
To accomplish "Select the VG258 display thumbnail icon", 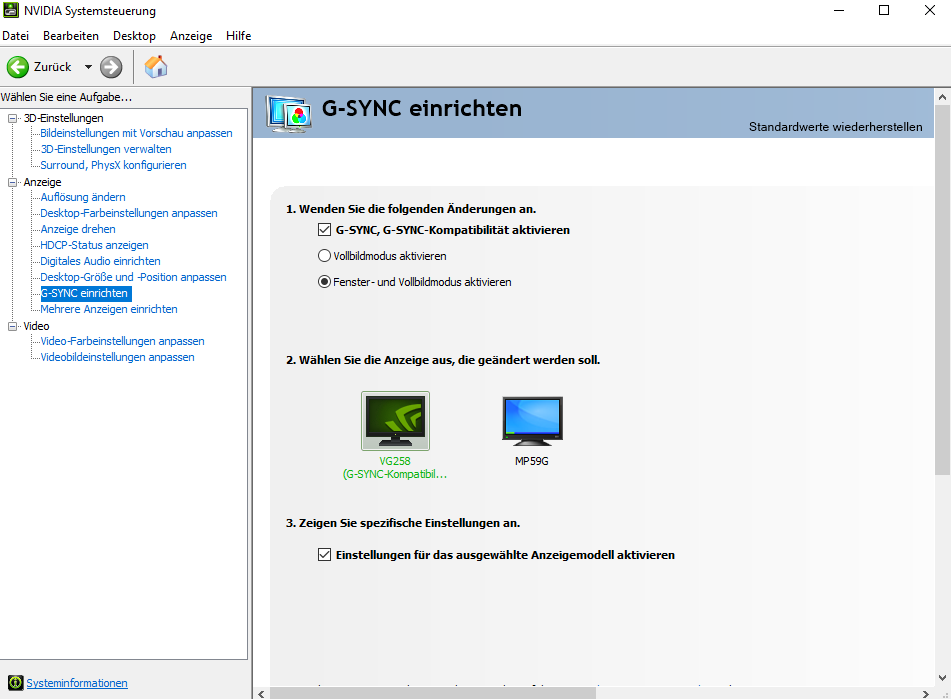I will (x=394, y=420).
